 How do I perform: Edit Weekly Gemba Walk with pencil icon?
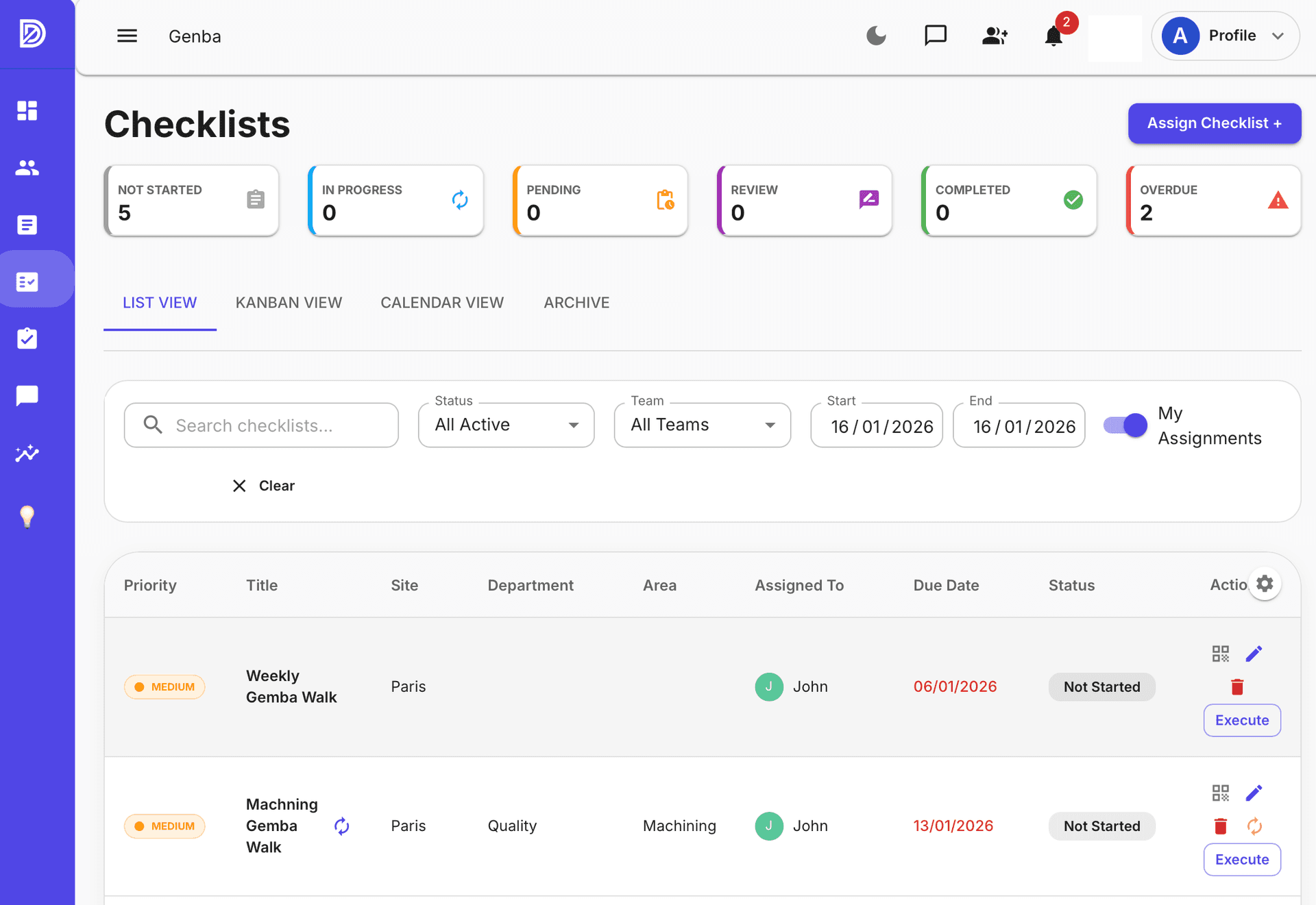(x=1254, y=654)
